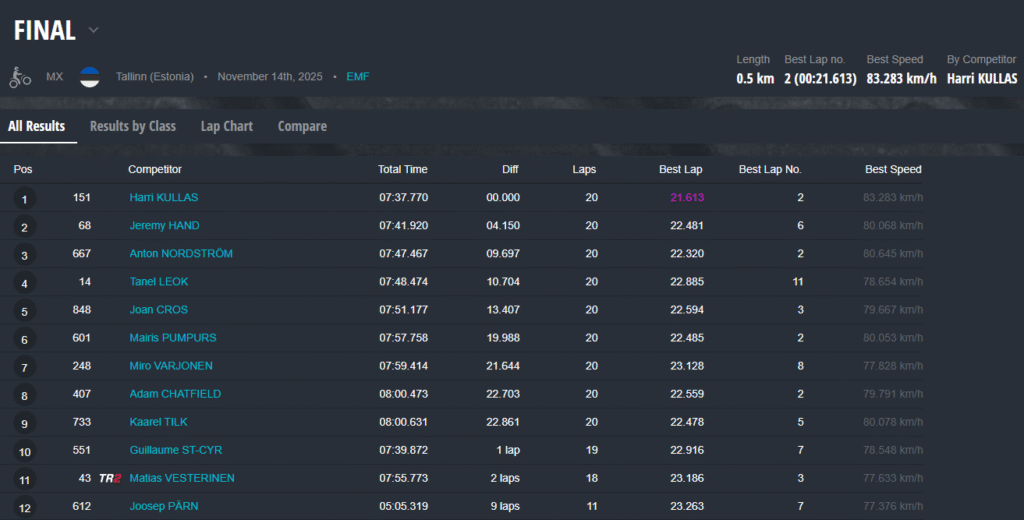Open the EMF organizer link
Viewport: 1024px width, 520px height.
pos(357,77)
